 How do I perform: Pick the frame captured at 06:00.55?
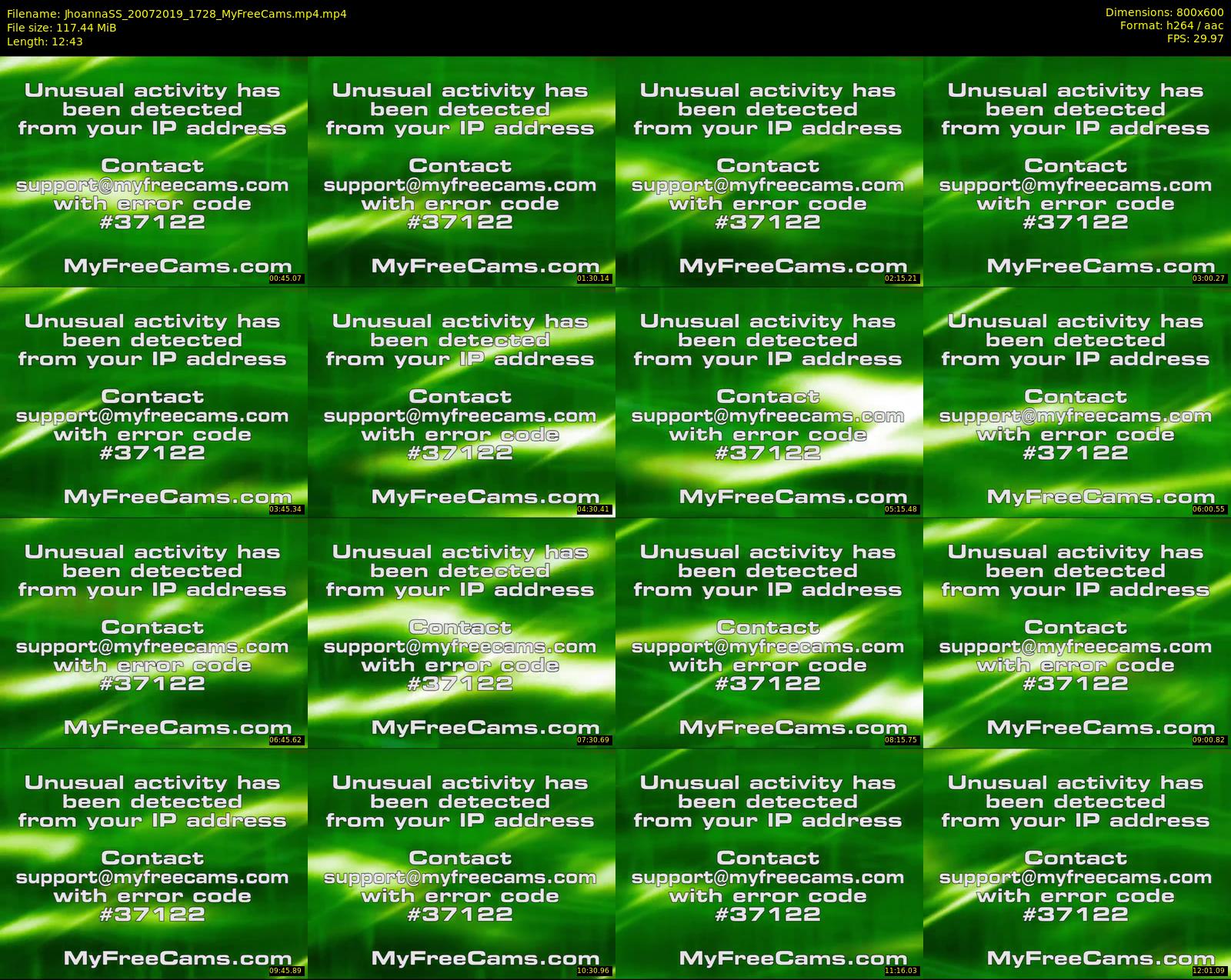click(1077, 402)
